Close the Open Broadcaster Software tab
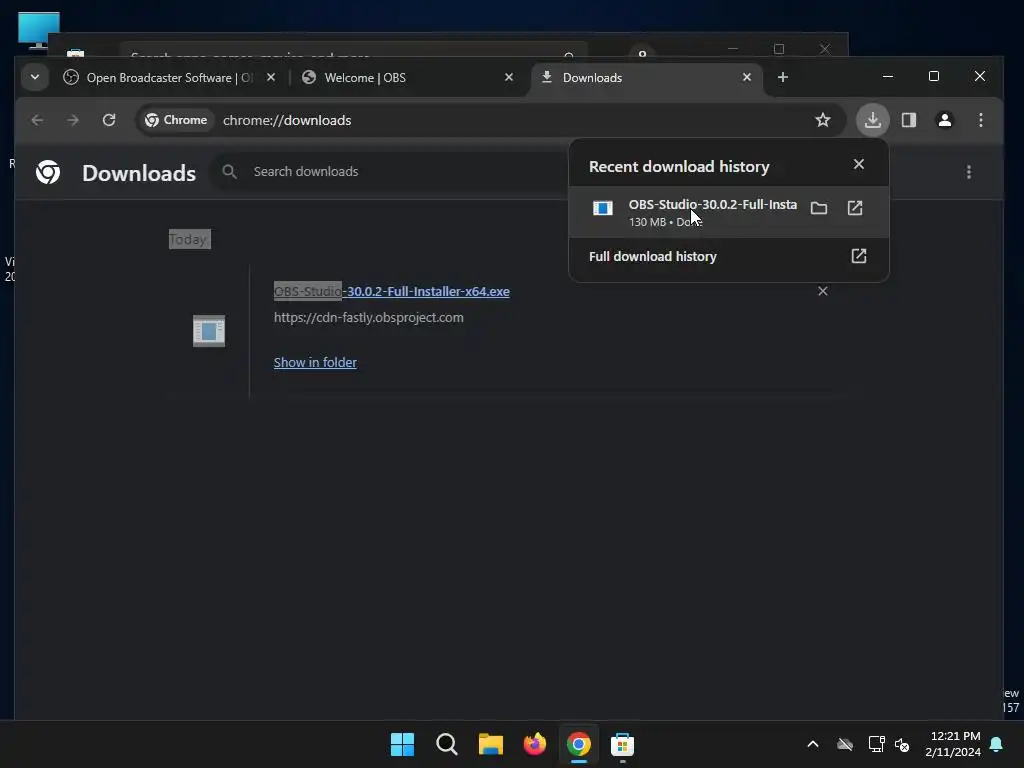The width and height of the screenshot is (1024, 768). click(x=271, y=77)
